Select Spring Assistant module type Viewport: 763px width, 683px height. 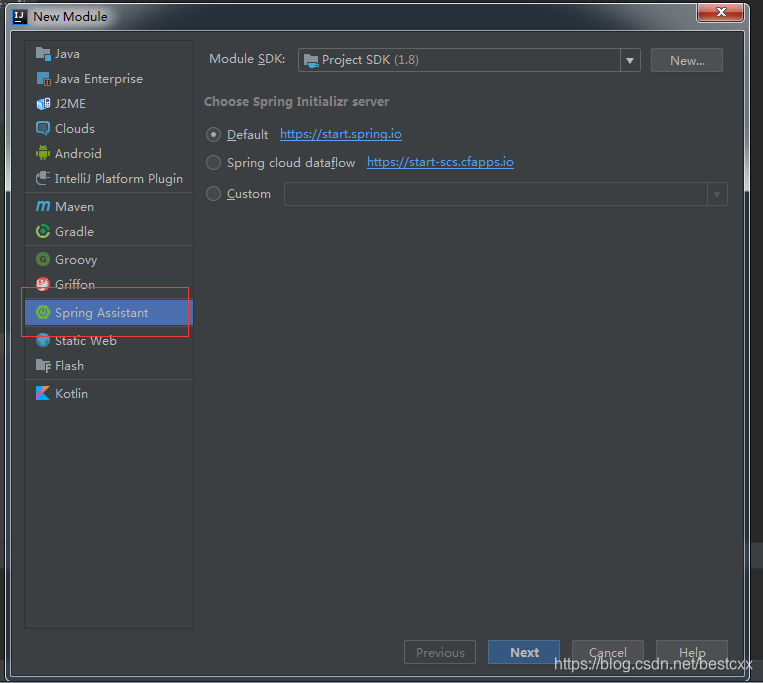pos(109,312)
